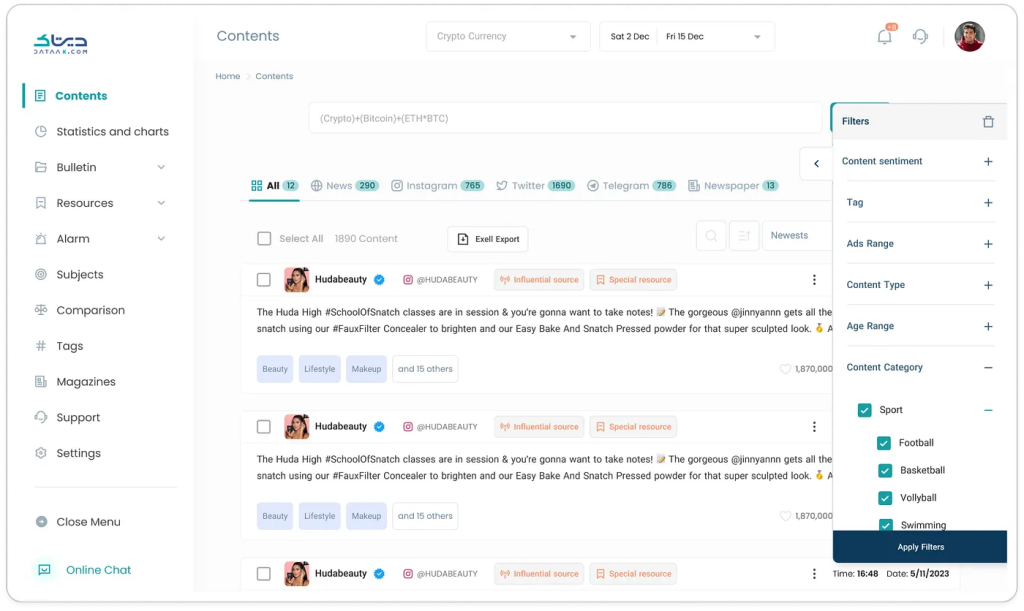Click the query search input field
Image resolution: width=1024 pixels, height=611 pixels.
tap(564, 118)
